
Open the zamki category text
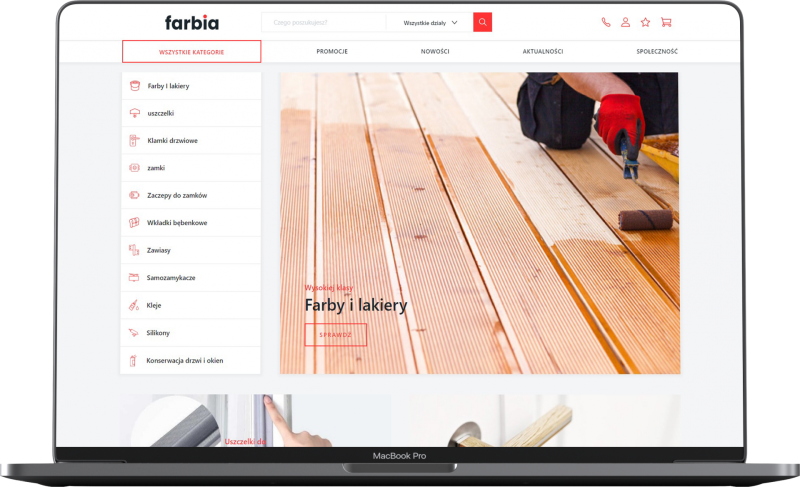click(156, 168)
